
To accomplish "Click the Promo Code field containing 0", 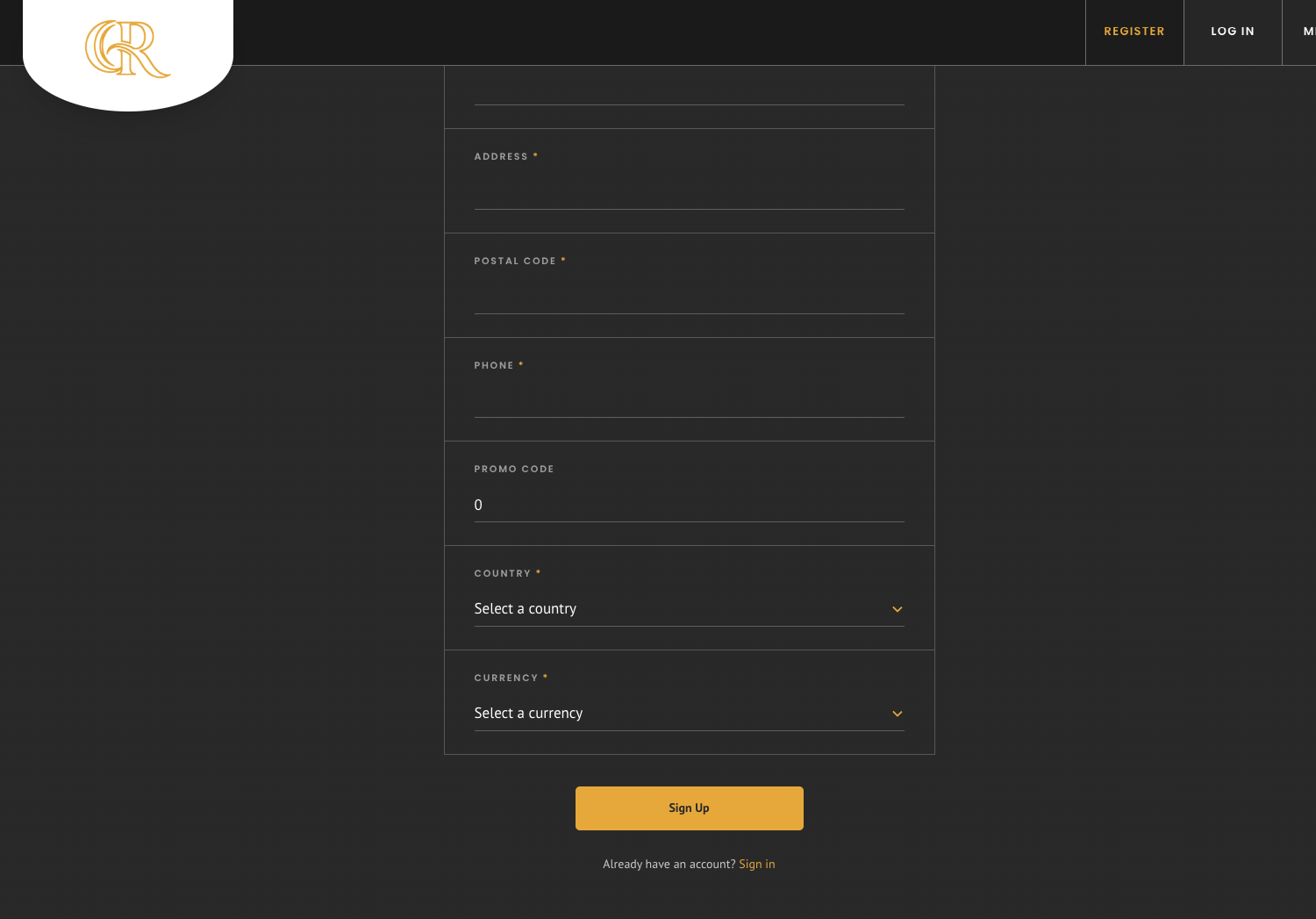I will tap(689, 505).
